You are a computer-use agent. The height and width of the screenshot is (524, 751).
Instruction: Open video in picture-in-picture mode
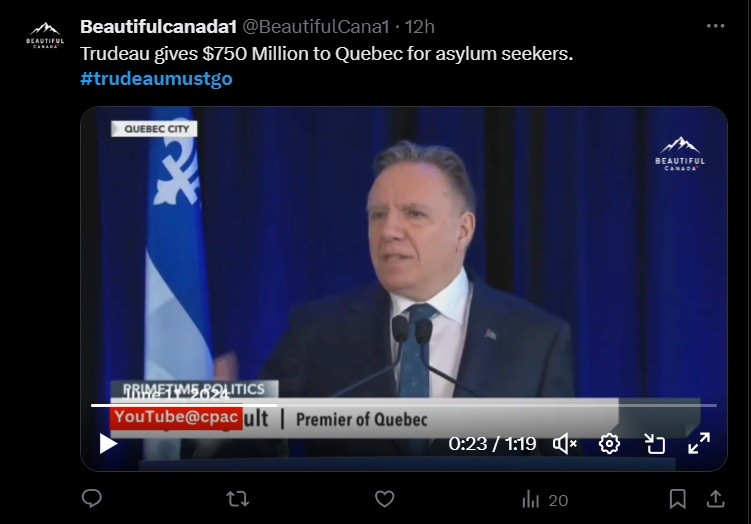(x=654, y=444)
